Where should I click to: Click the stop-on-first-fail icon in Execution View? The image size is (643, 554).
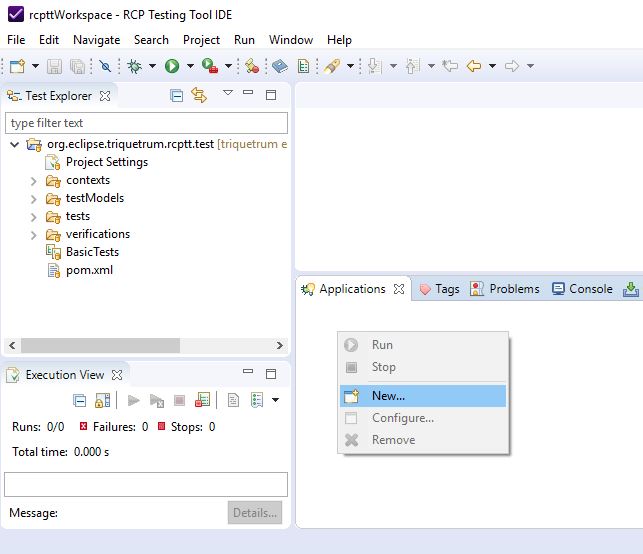[x=203, y=400]
